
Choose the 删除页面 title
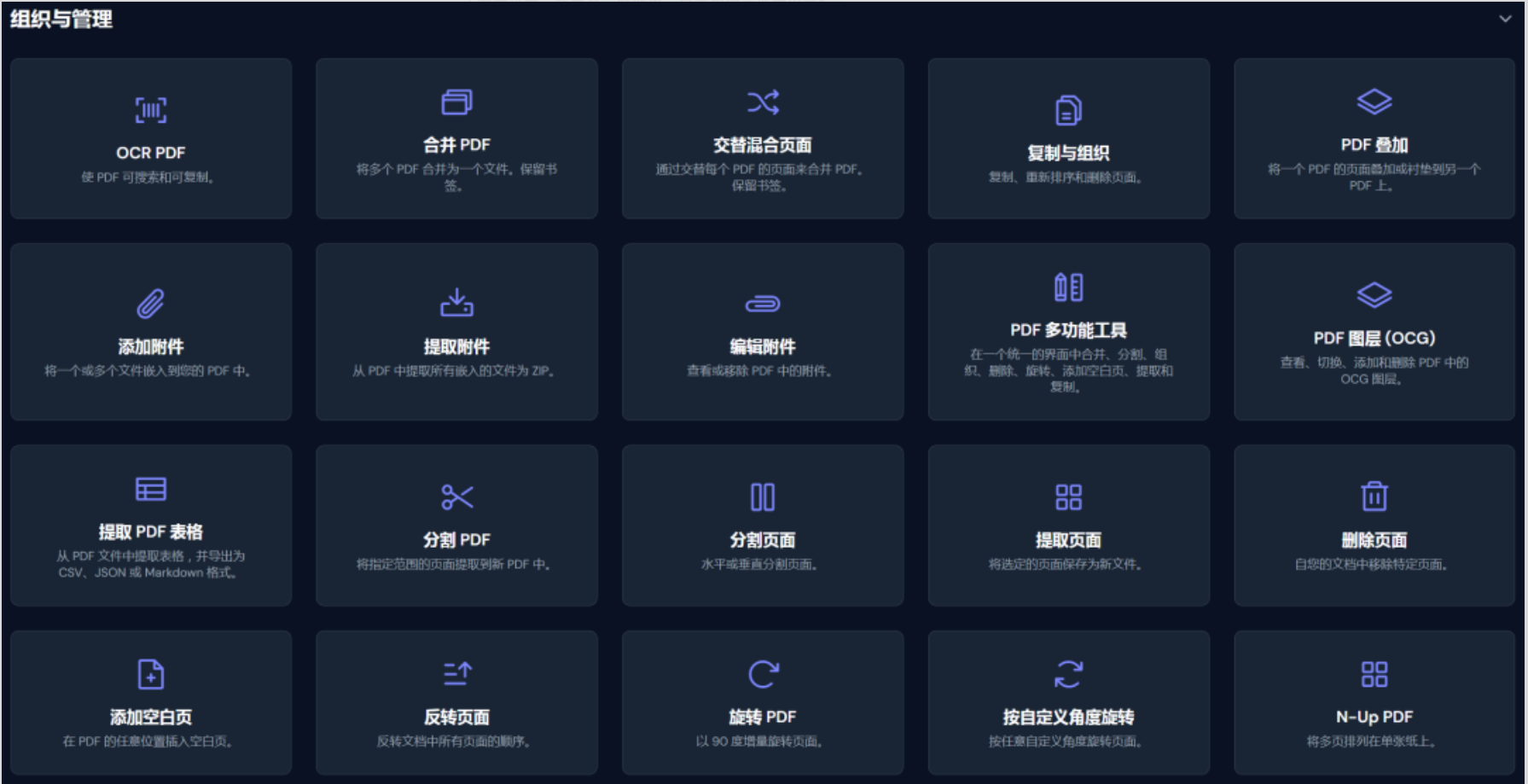(1374, 539)
